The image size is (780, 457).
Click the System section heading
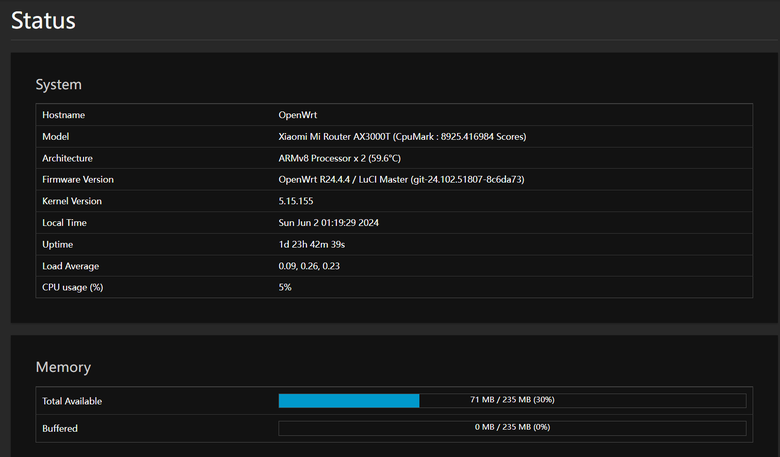58,85
